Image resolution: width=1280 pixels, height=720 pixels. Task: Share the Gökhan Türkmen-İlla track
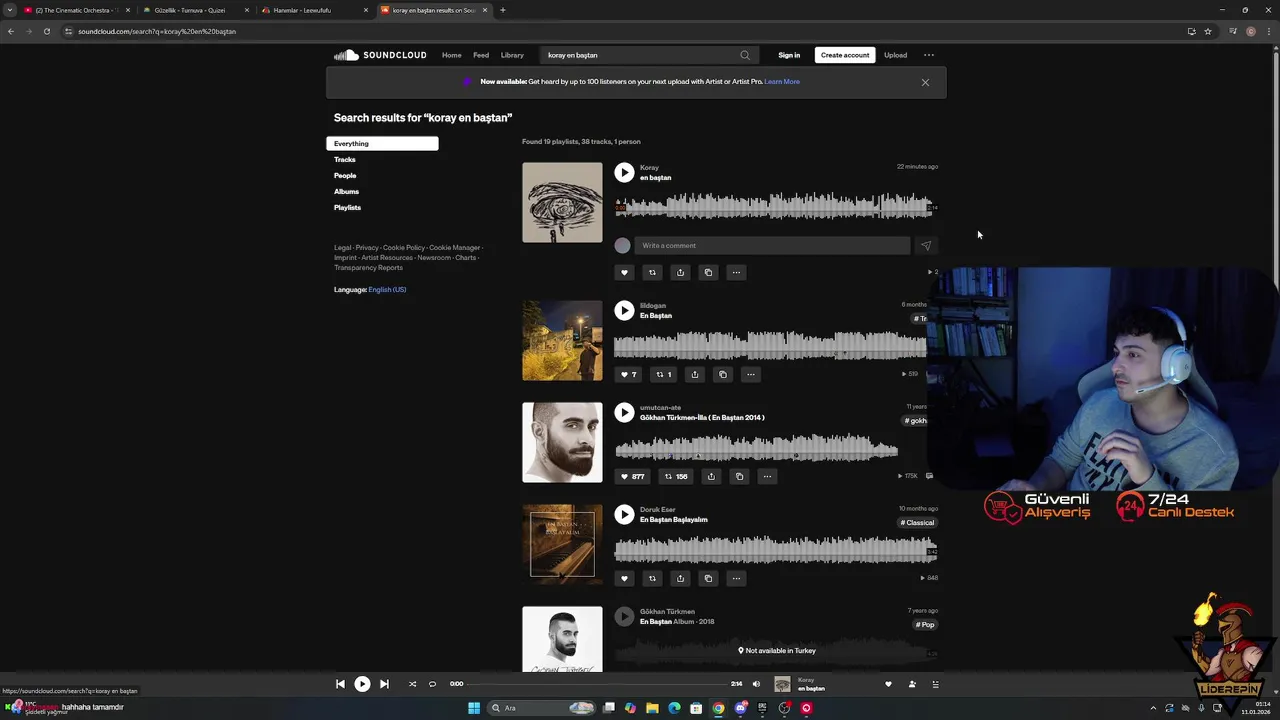click(711, 476)
